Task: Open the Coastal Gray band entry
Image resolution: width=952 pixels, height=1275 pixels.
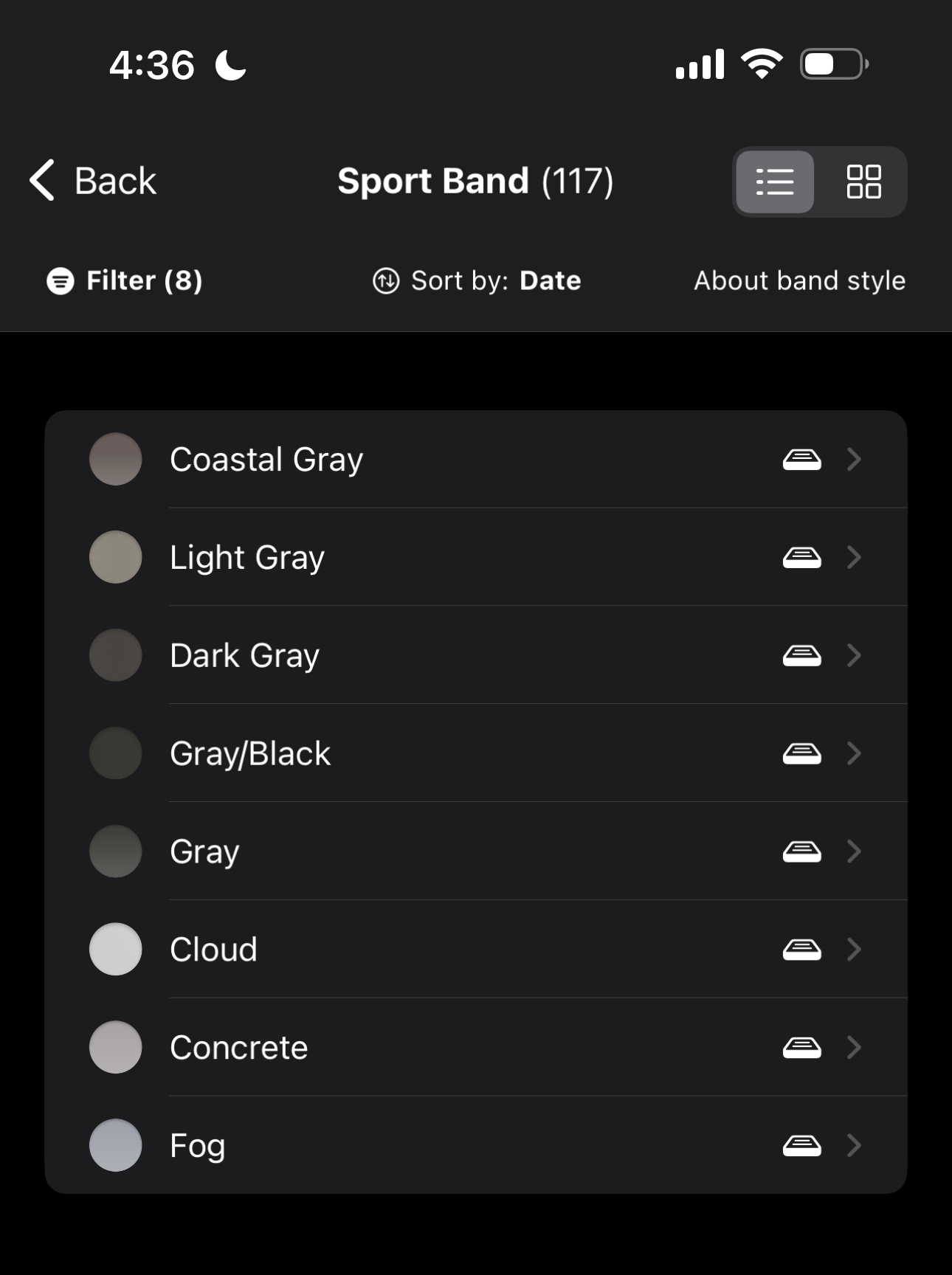Action: [x=266, y=460]
